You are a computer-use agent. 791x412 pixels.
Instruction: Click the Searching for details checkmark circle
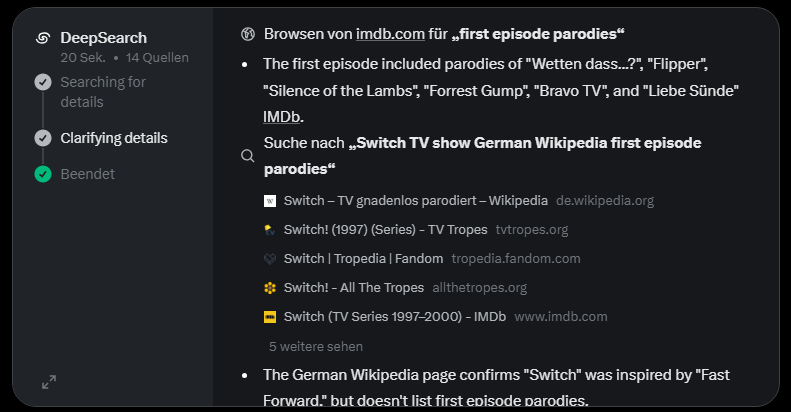(43, 82)
